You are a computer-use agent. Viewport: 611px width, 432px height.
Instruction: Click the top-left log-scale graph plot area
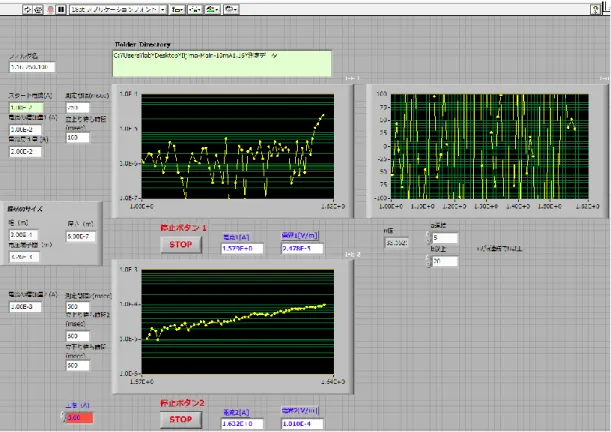tap(237, 146)
